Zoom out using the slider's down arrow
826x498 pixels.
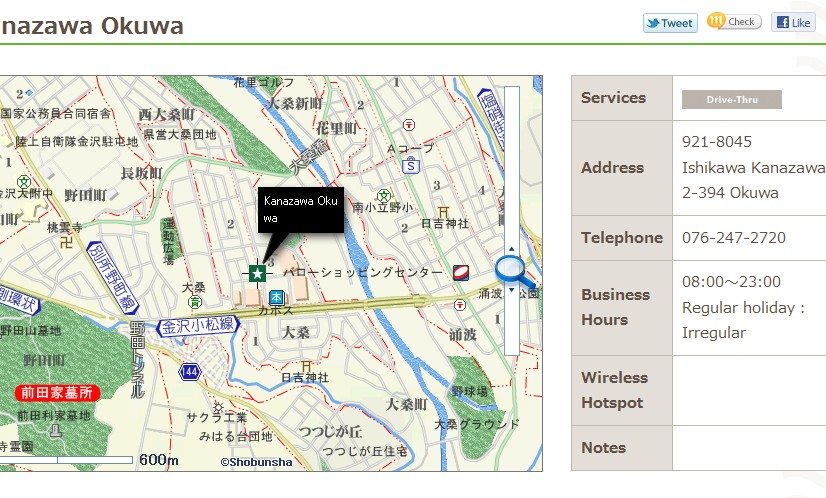click(512, 290)
